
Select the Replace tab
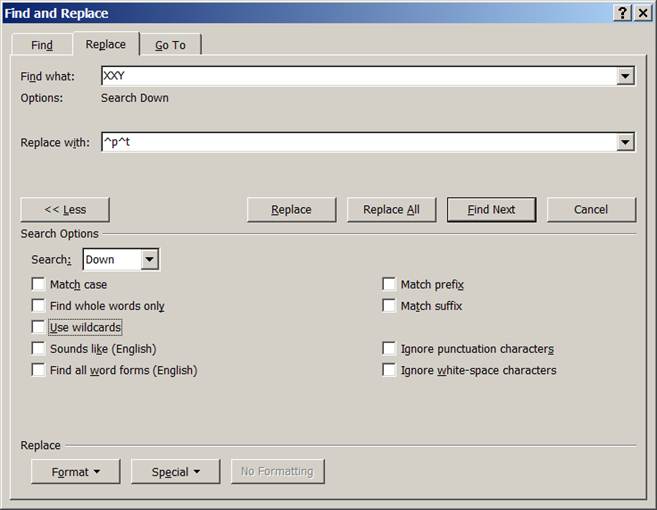(106, 44)
